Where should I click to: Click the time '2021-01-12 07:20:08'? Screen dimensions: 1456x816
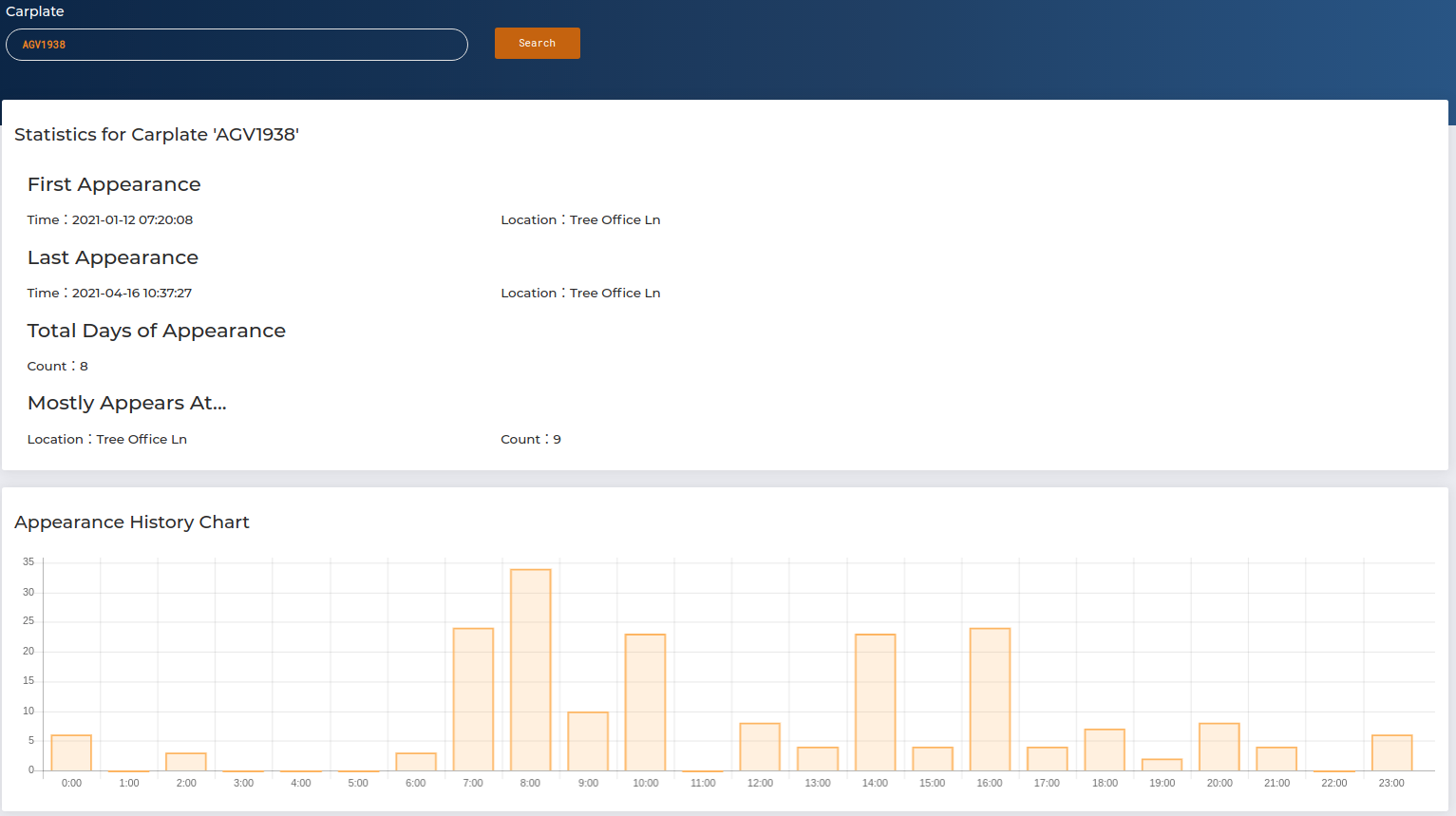pyautogui.click(x=132, y=219)
